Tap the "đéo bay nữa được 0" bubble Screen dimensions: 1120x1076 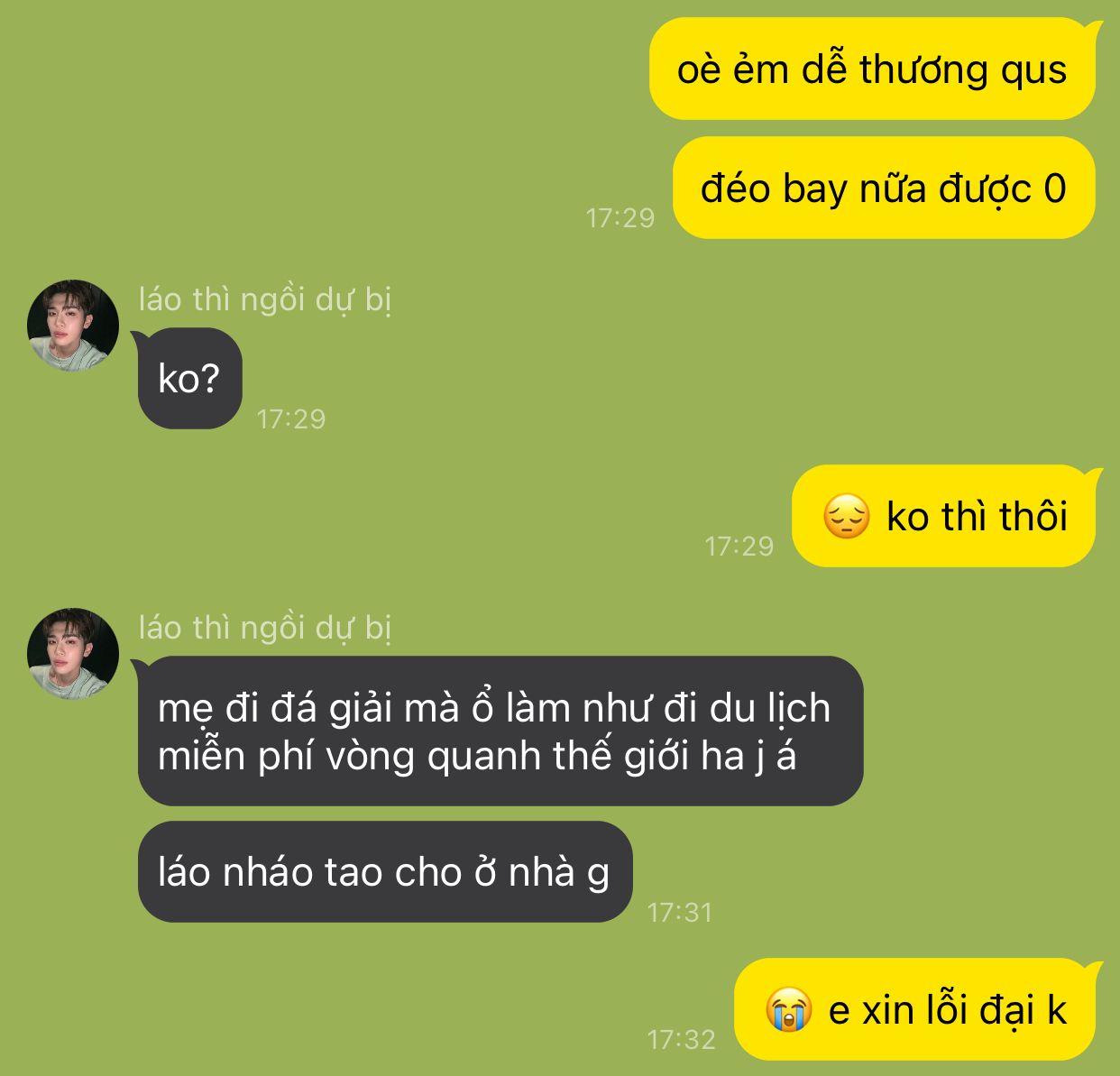click(885, 189)
